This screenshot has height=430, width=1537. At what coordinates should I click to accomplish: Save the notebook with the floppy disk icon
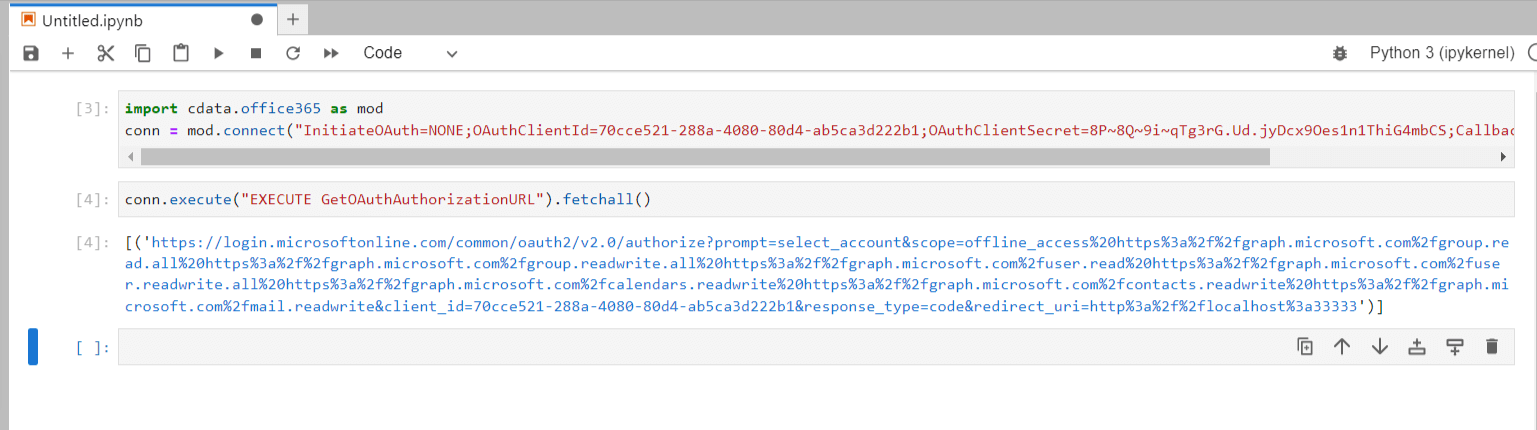click(x=31, y=53)
